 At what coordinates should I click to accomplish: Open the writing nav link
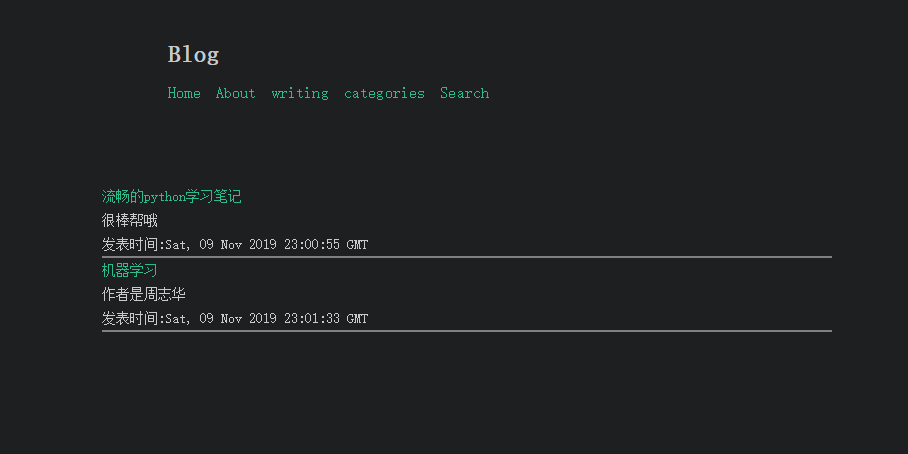point(300,93)
